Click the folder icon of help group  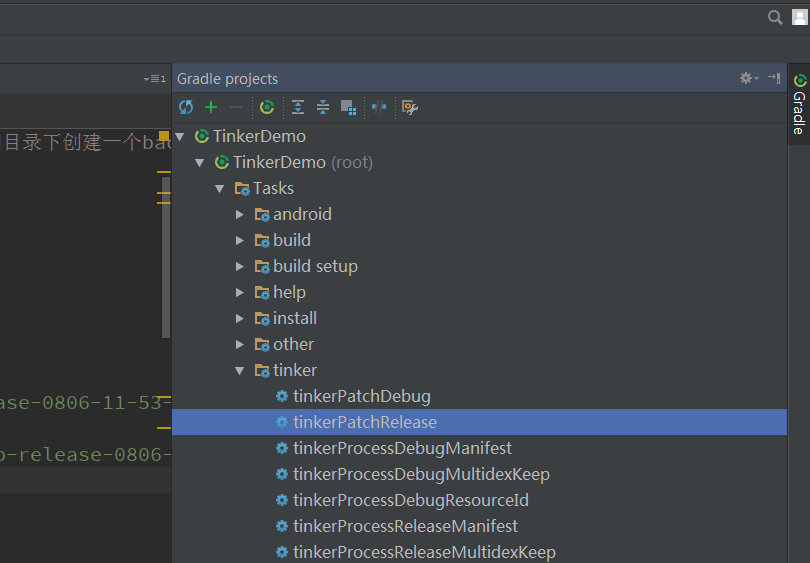(262, 293)
